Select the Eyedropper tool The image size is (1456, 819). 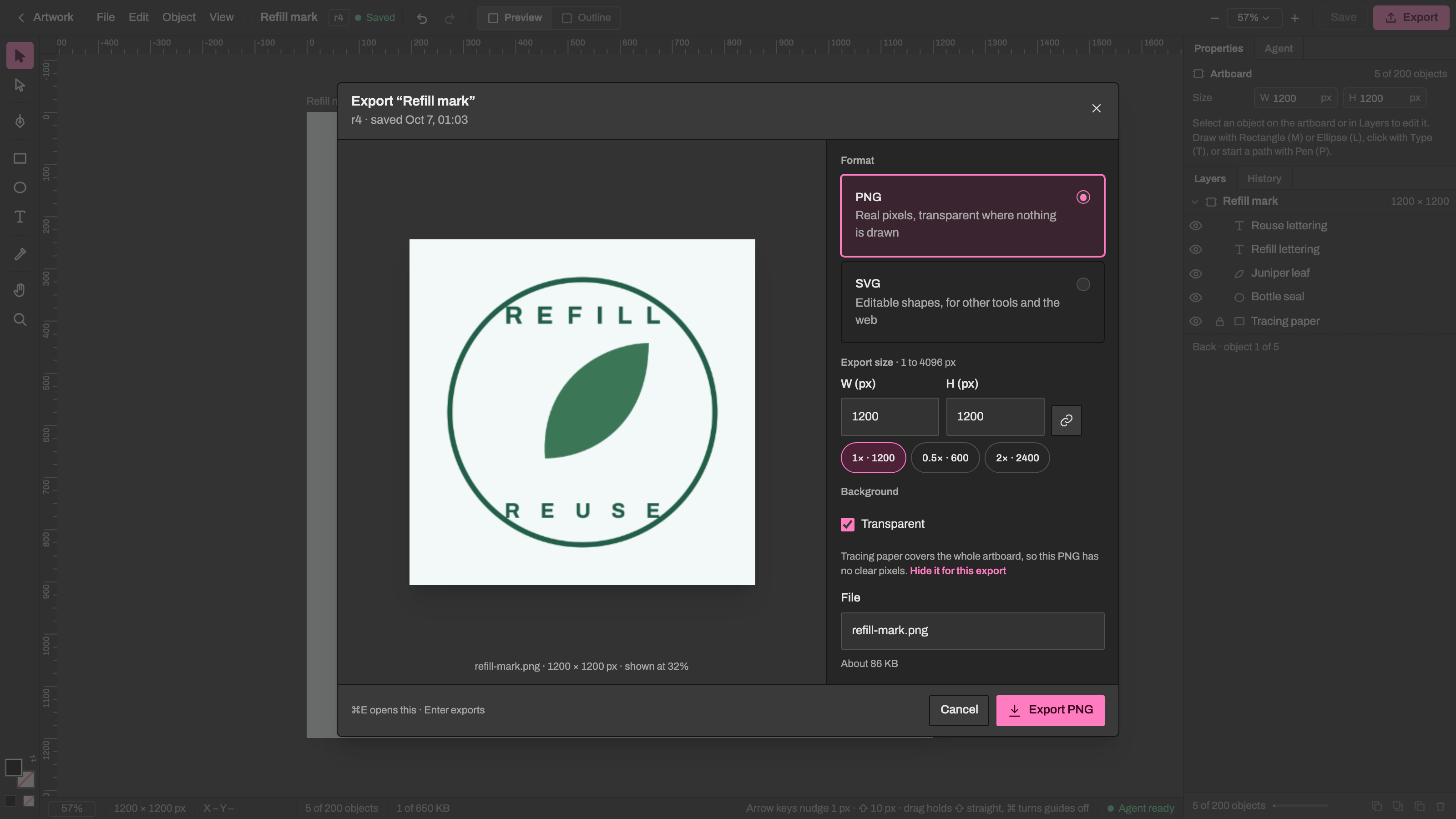[20, 254]
